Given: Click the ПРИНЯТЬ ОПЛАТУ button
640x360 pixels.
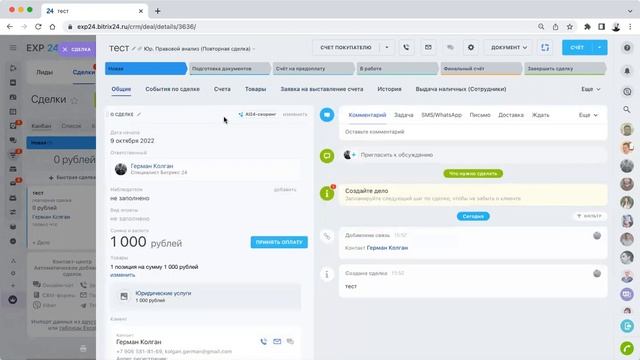Looking at the screenshot, I should click(x=279, y=242).
